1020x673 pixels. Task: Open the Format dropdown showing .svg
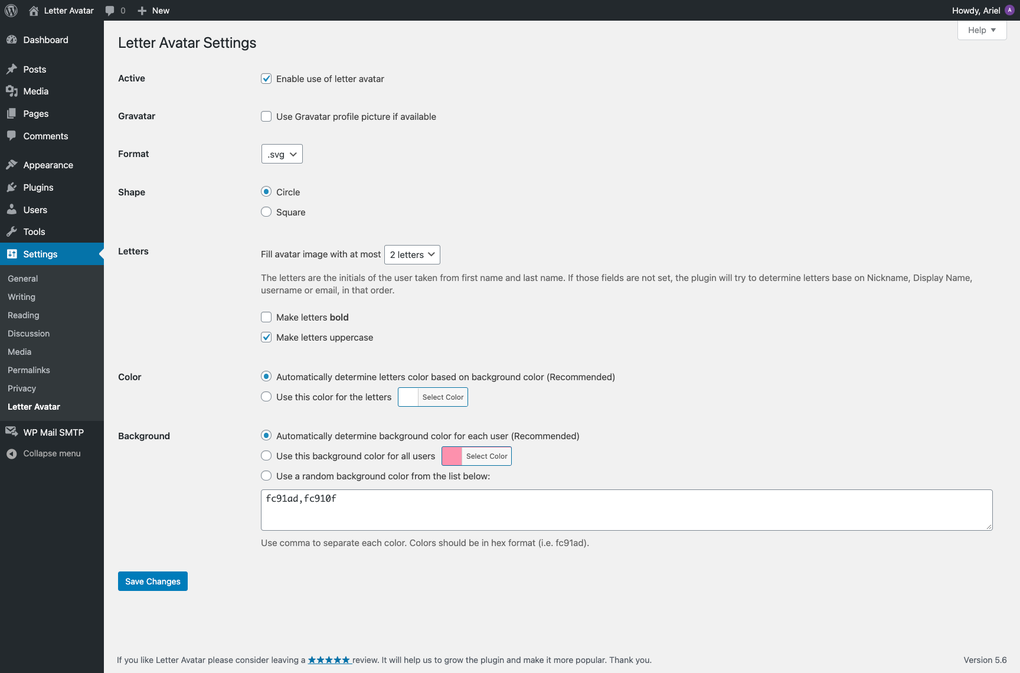click(281, 153)
